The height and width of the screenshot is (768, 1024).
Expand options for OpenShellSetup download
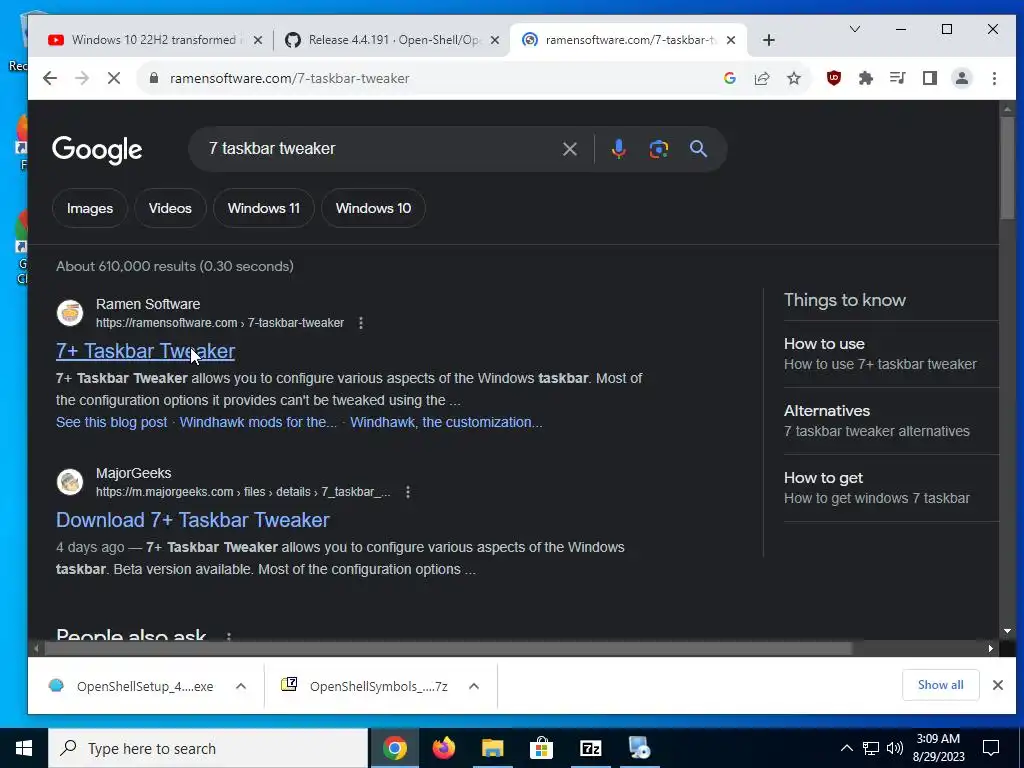(x=240, y=686)
